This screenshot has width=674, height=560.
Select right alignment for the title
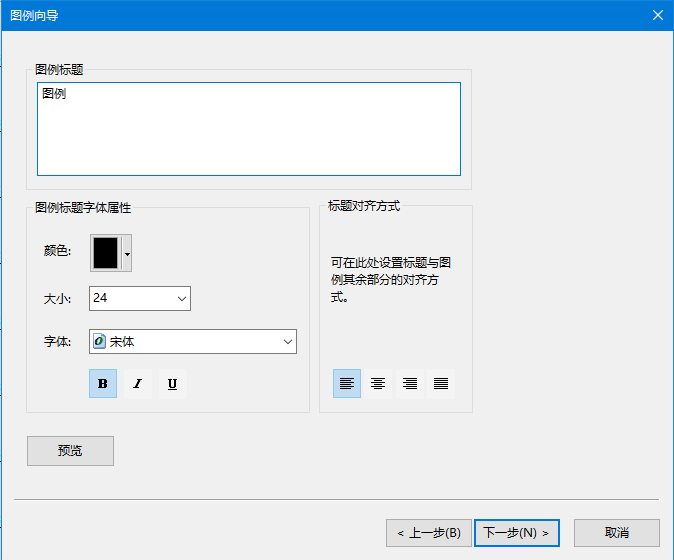click(x=410, y=383)
